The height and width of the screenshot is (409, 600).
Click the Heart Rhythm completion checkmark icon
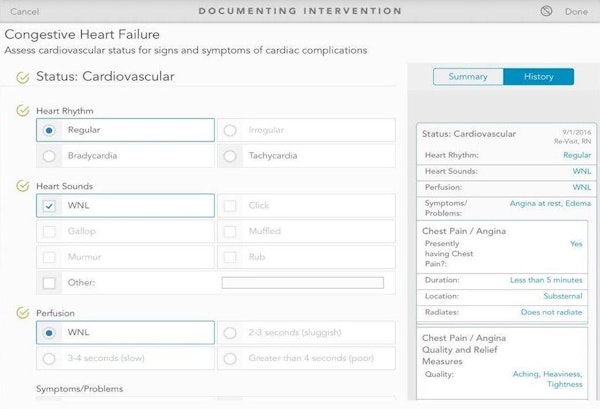tap(22, 110)
